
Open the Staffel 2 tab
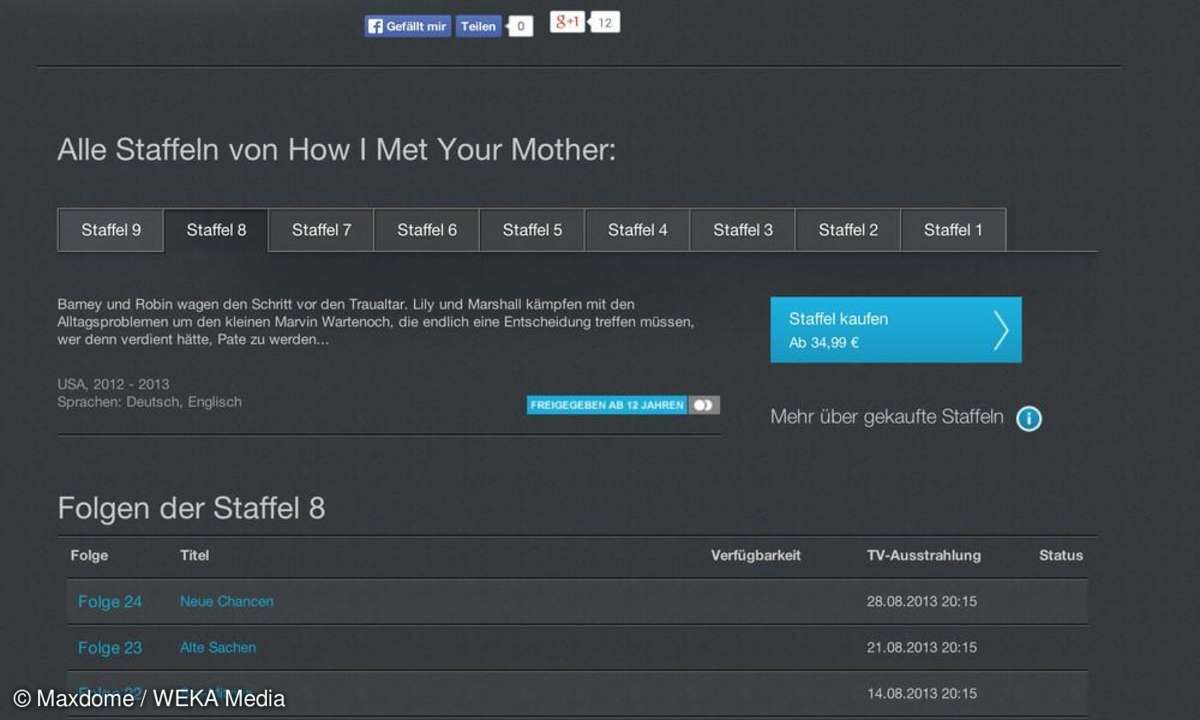(x=848, y=230)
